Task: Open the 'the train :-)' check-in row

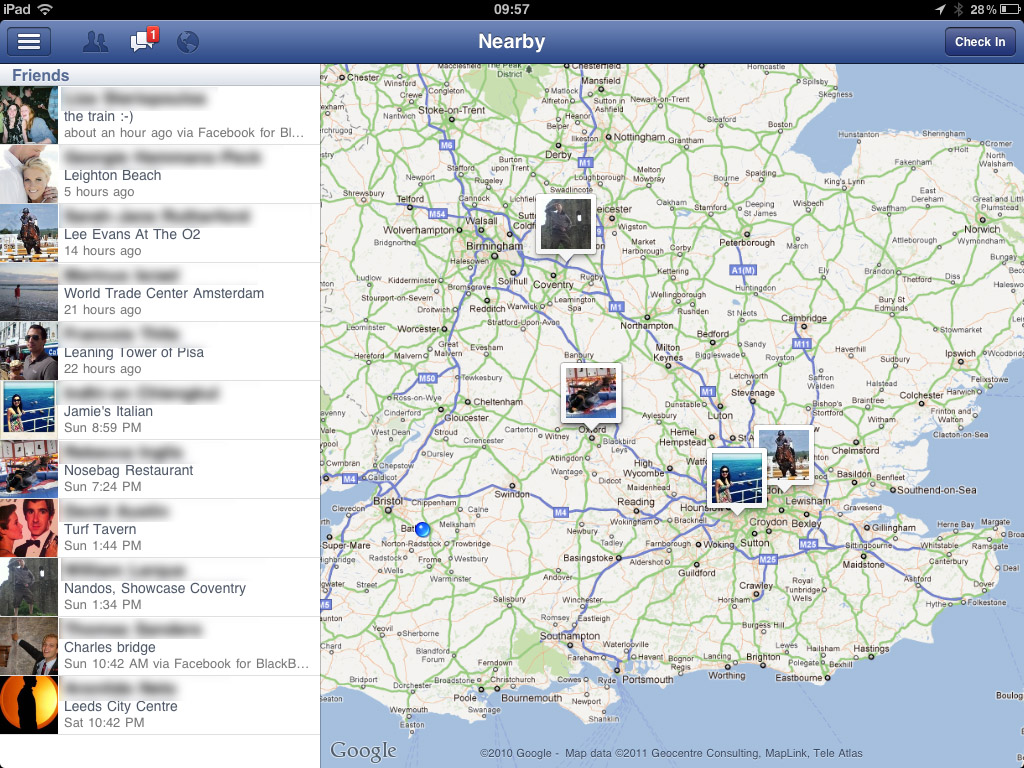Action: coord(160,116)
